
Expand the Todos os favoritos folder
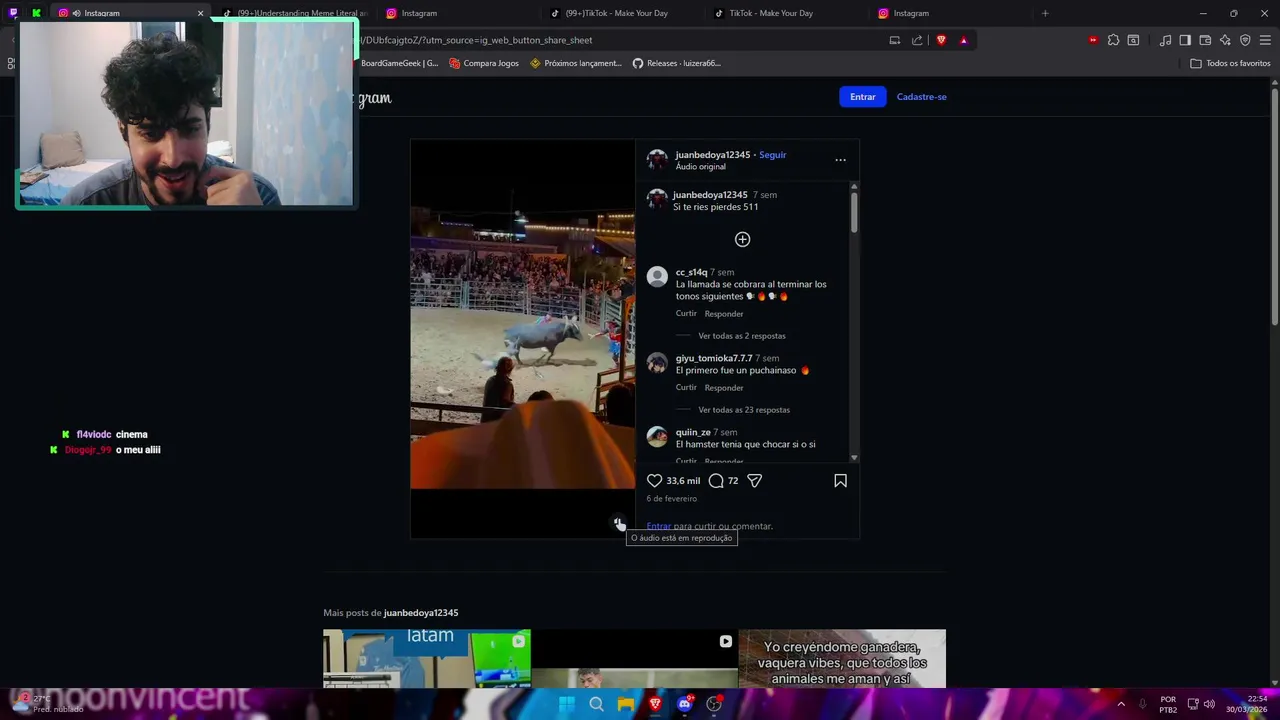pos(1230,63)
